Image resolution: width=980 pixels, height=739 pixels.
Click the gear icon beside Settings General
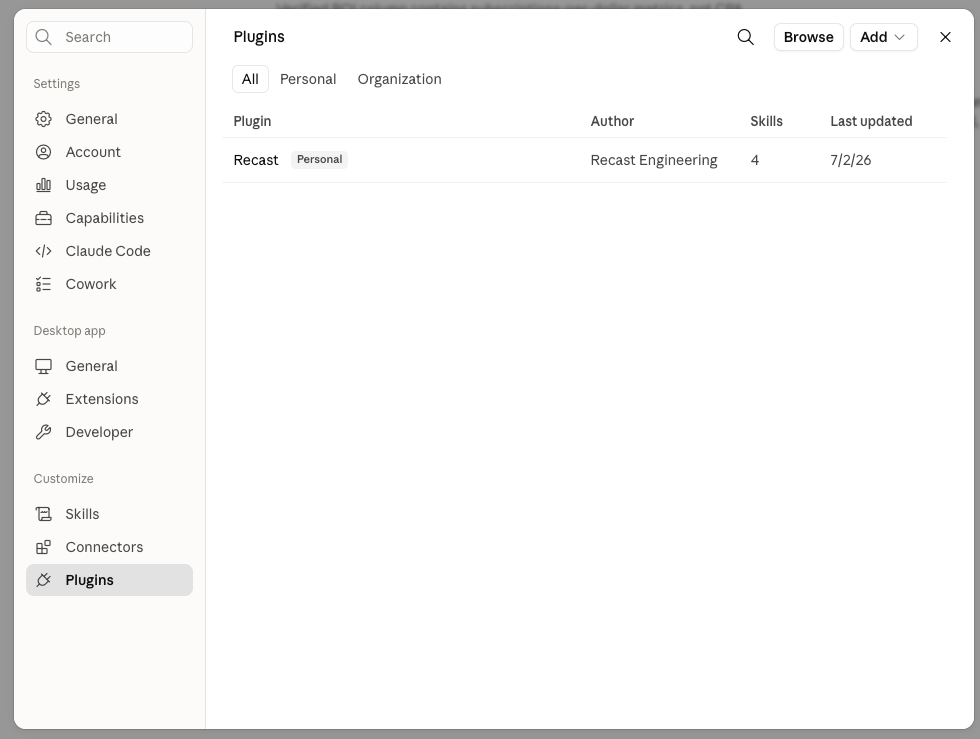click(43, 119)
